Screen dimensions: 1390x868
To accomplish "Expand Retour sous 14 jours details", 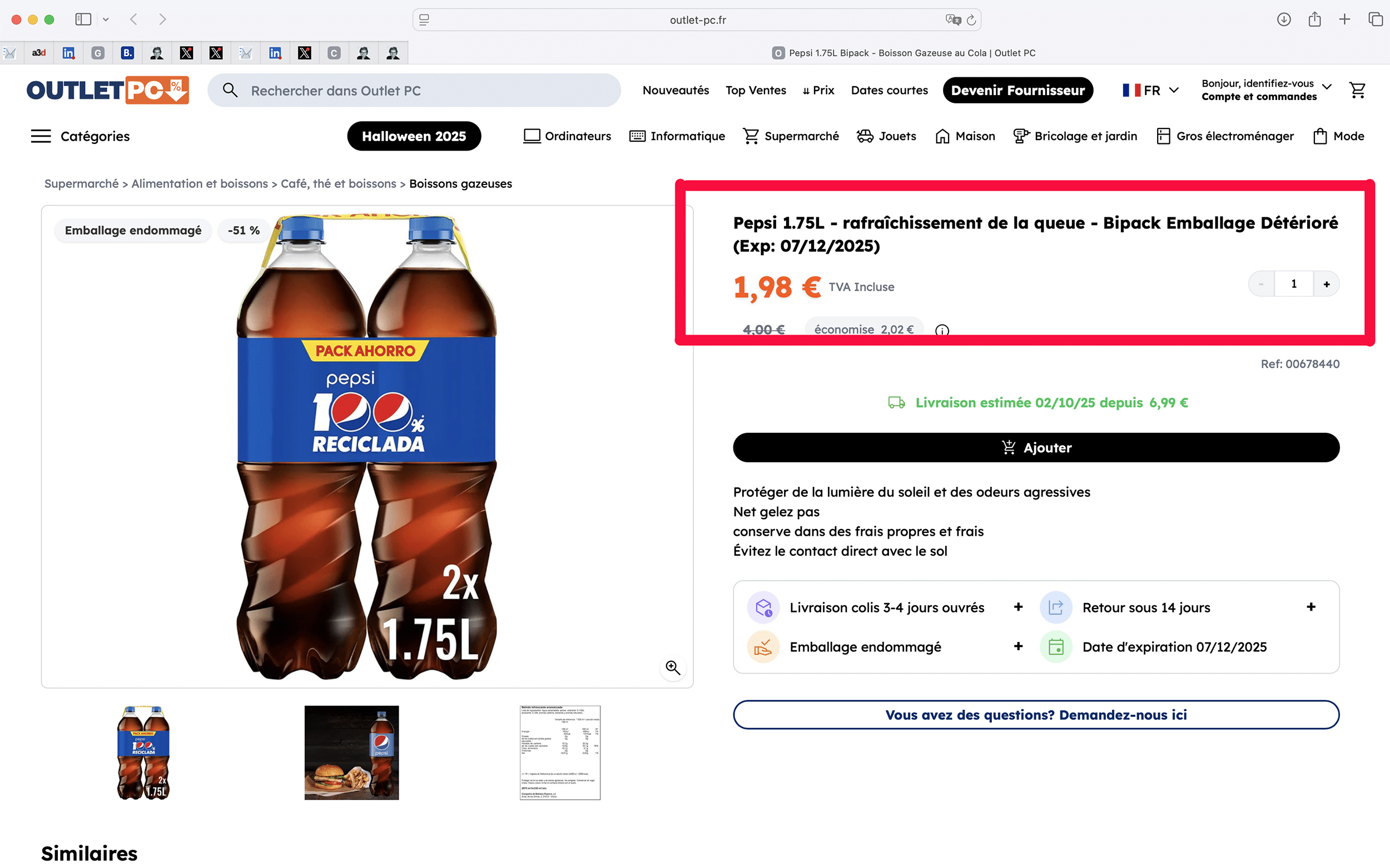I will pos(1310,607).
